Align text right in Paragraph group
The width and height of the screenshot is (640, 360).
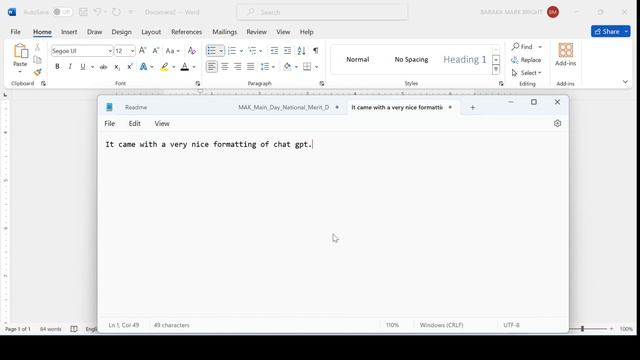tap(238, 67)
